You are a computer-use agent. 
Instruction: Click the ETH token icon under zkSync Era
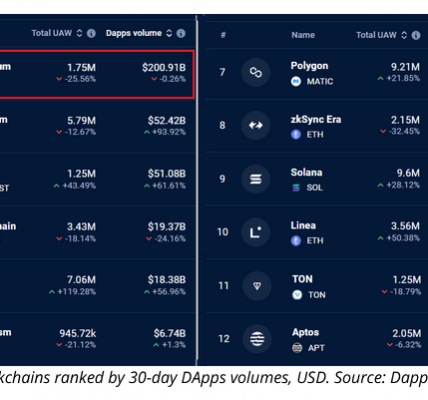pyautogui.click(x=296, y=135)
